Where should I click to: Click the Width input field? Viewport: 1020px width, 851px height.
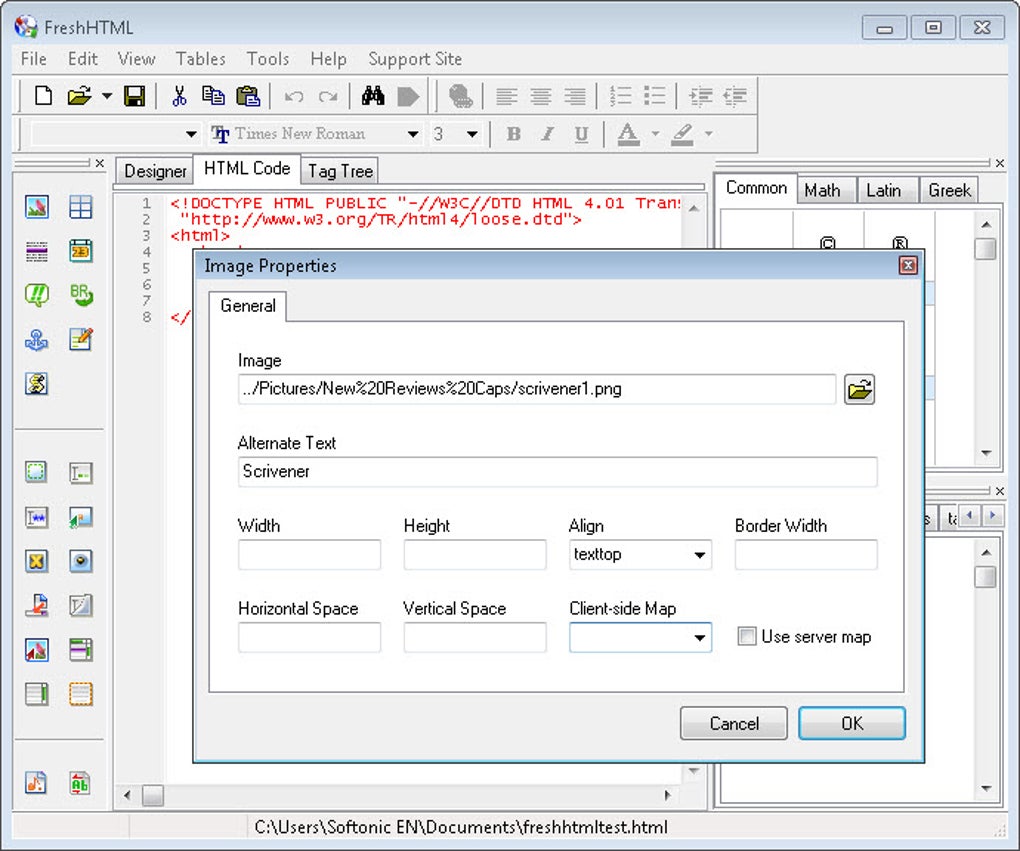[309, 555]
